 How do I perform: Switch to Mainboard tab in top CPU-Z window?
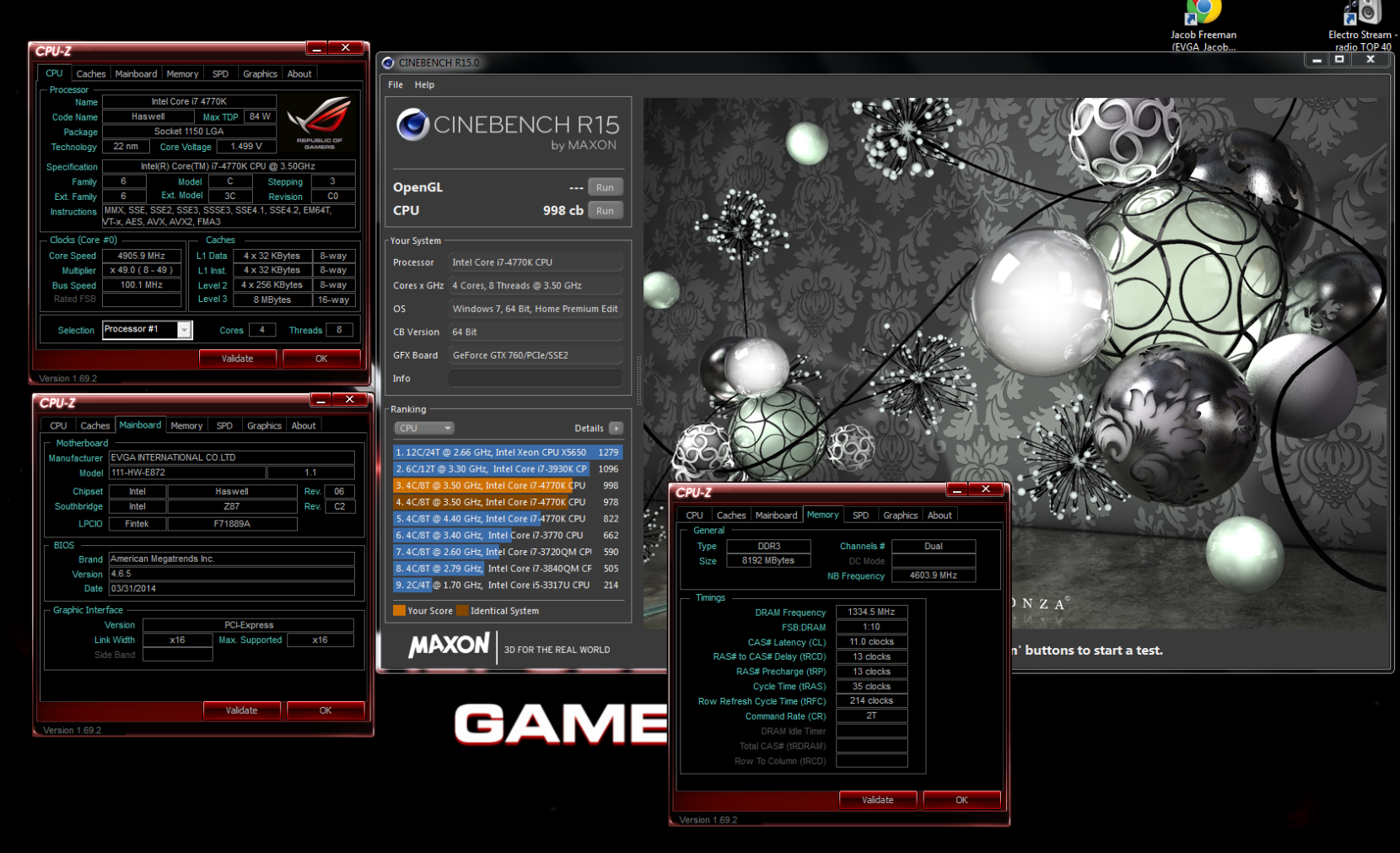136,74
